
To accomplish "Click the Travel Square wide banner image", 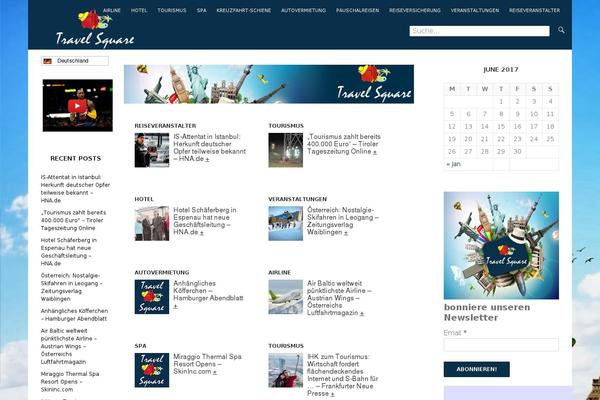I will [x=269, y=84].
